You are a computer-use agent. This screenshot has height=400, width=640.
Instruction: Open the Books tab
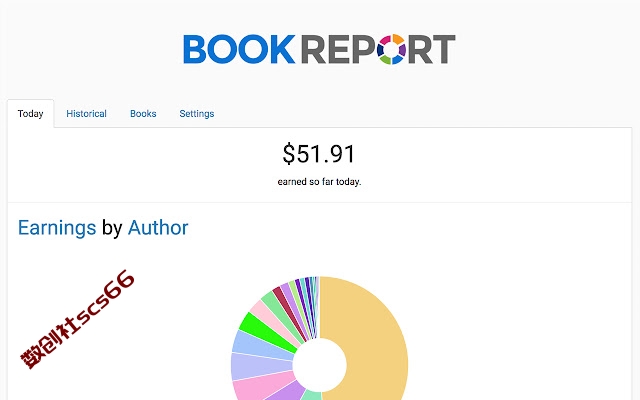(143, 113)
